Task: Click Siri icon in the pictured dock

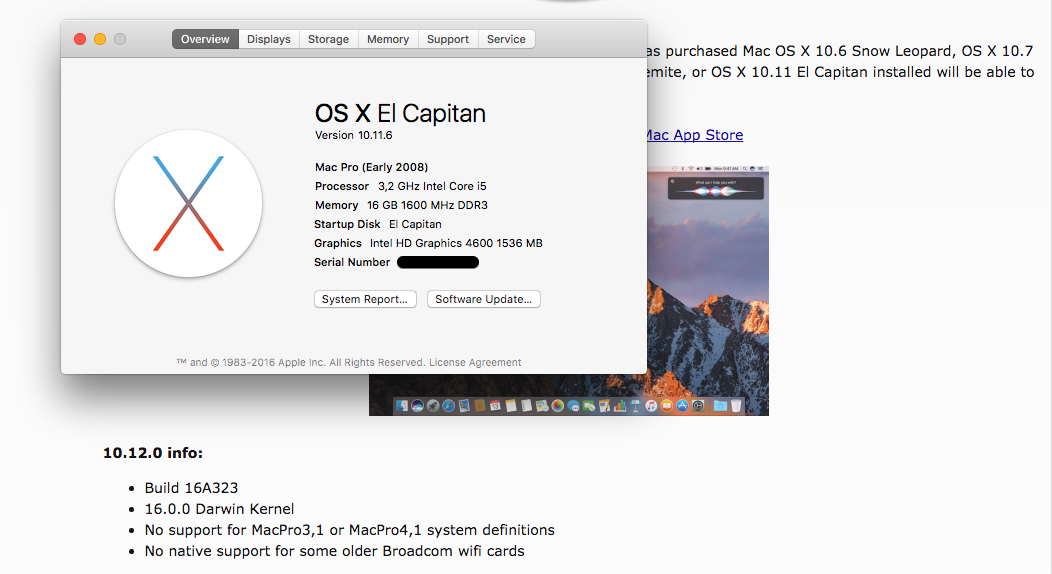Action: tap(417, 406)
